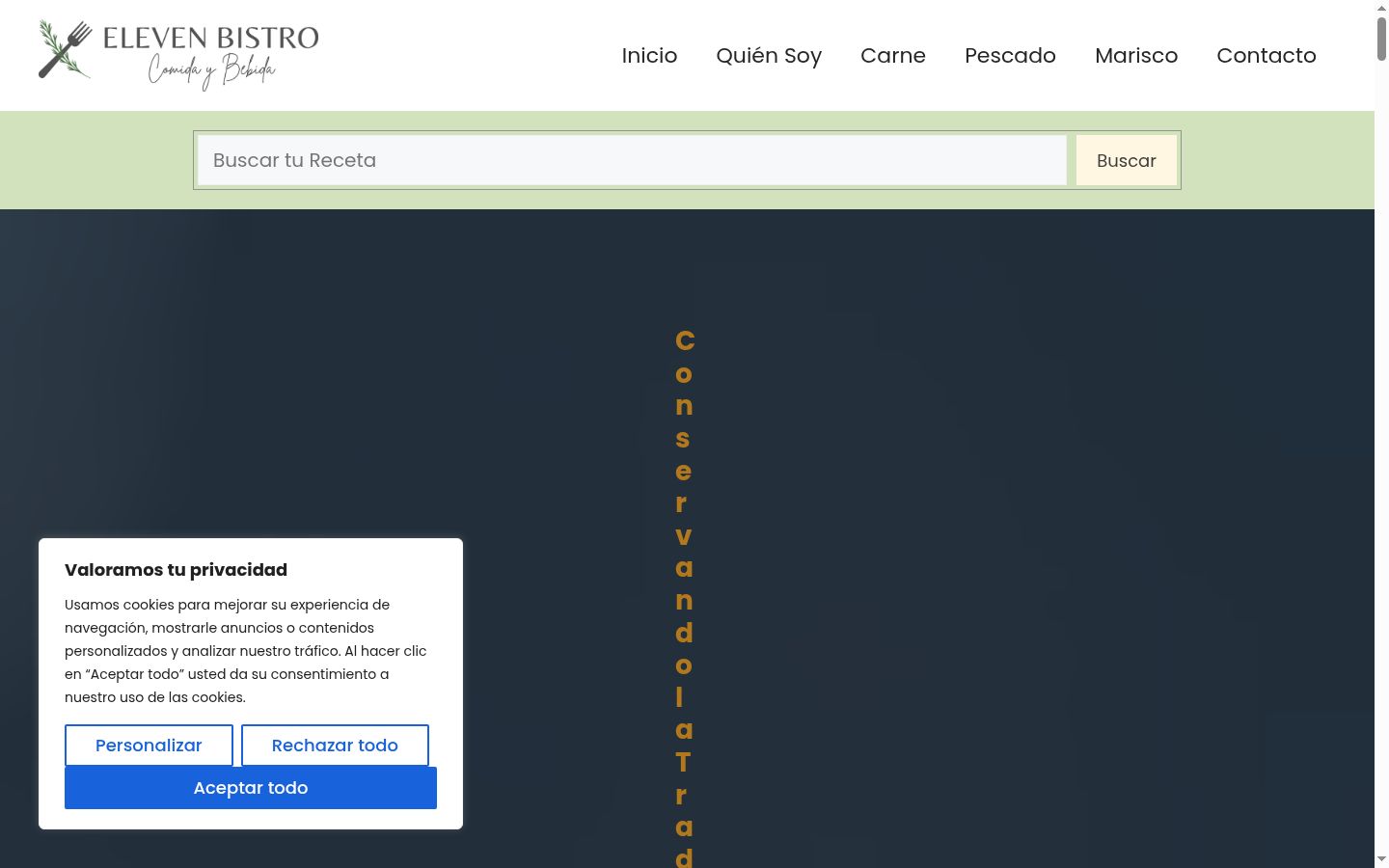Choose Rechazar todo for cookies

coord(335,746)
